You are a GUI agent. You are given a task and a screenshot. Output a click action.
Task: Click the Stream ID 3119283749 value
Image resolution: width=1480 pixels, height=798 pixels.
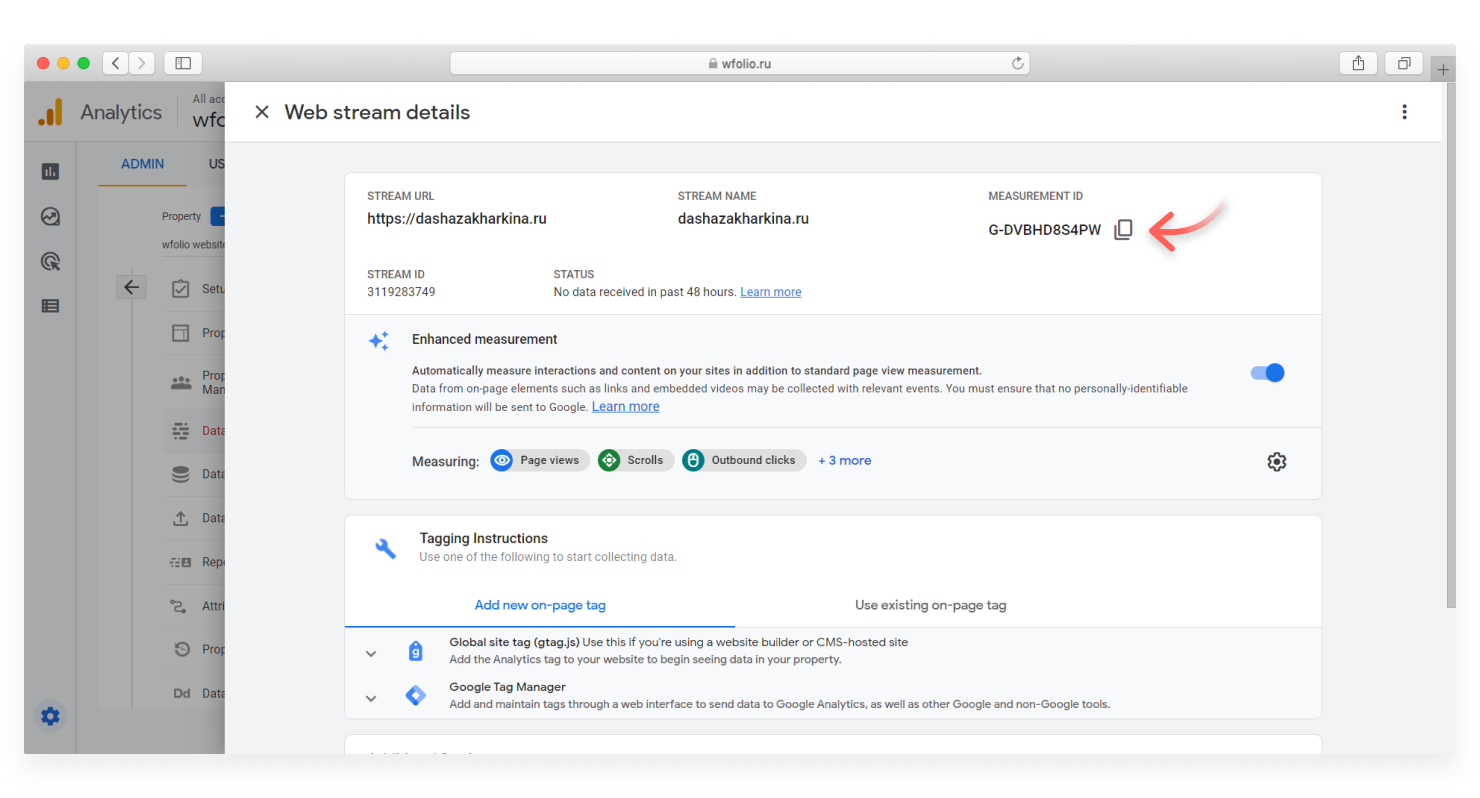[401, 292]
